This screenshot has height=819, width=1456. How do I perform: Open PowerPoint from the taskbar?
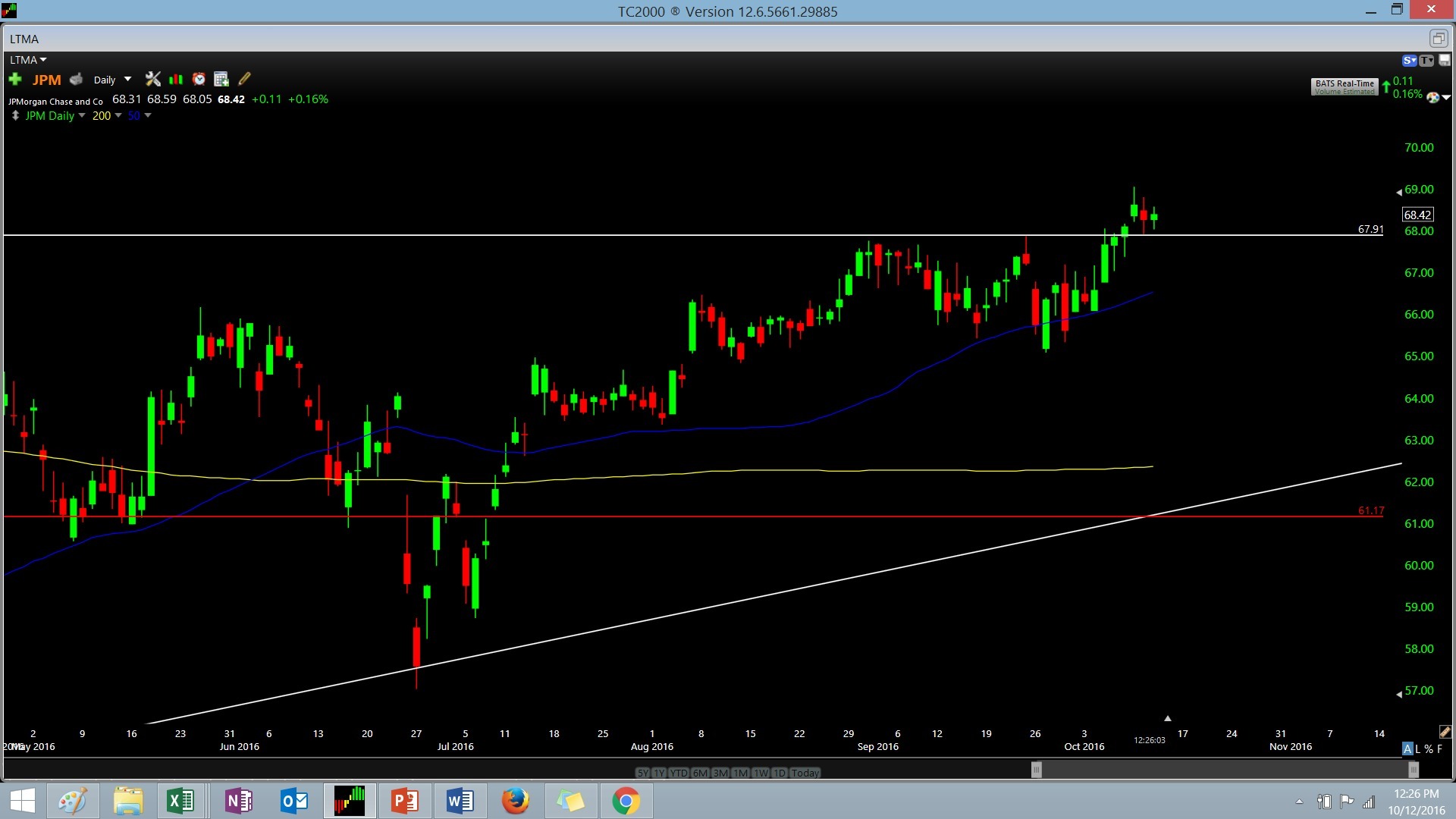[x=405, y=801]
